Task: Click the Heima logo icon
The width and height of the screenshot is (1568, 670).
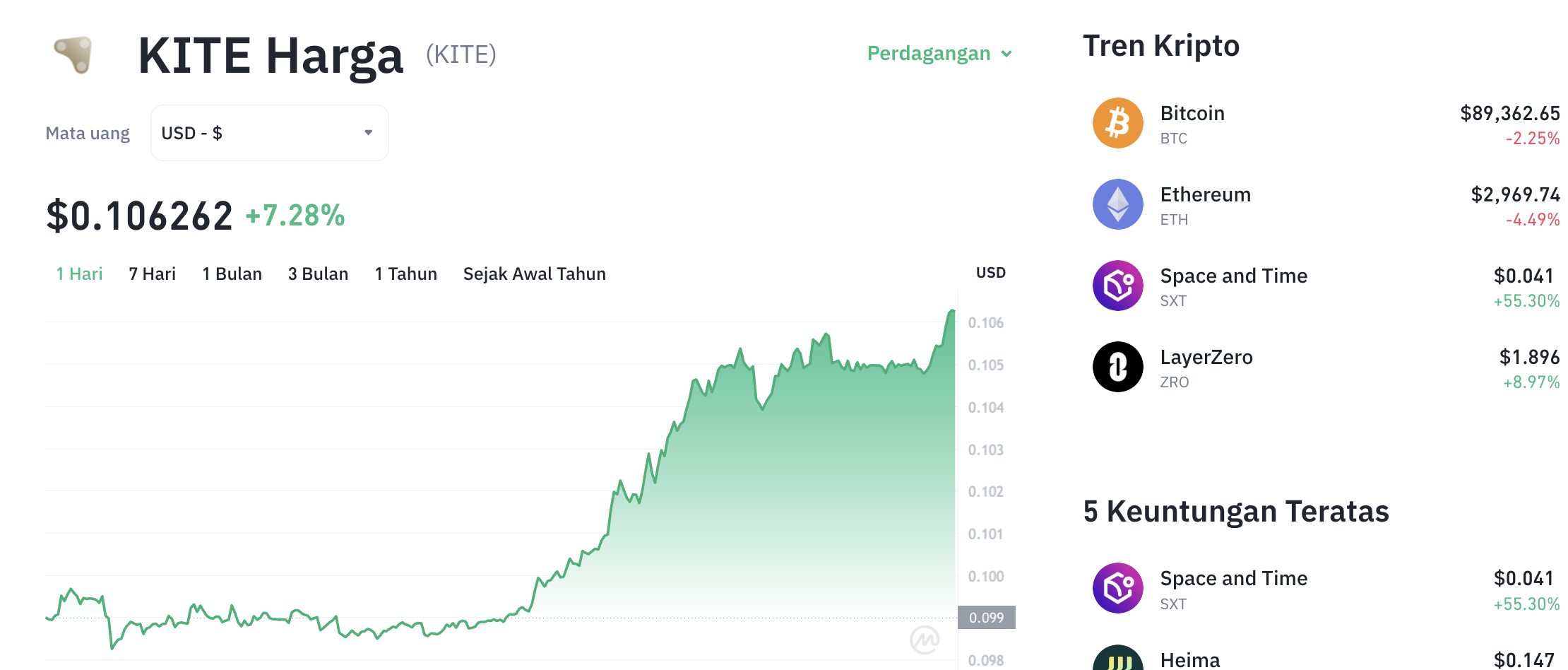Action: pyautogui.click(x=1117, y=660)
